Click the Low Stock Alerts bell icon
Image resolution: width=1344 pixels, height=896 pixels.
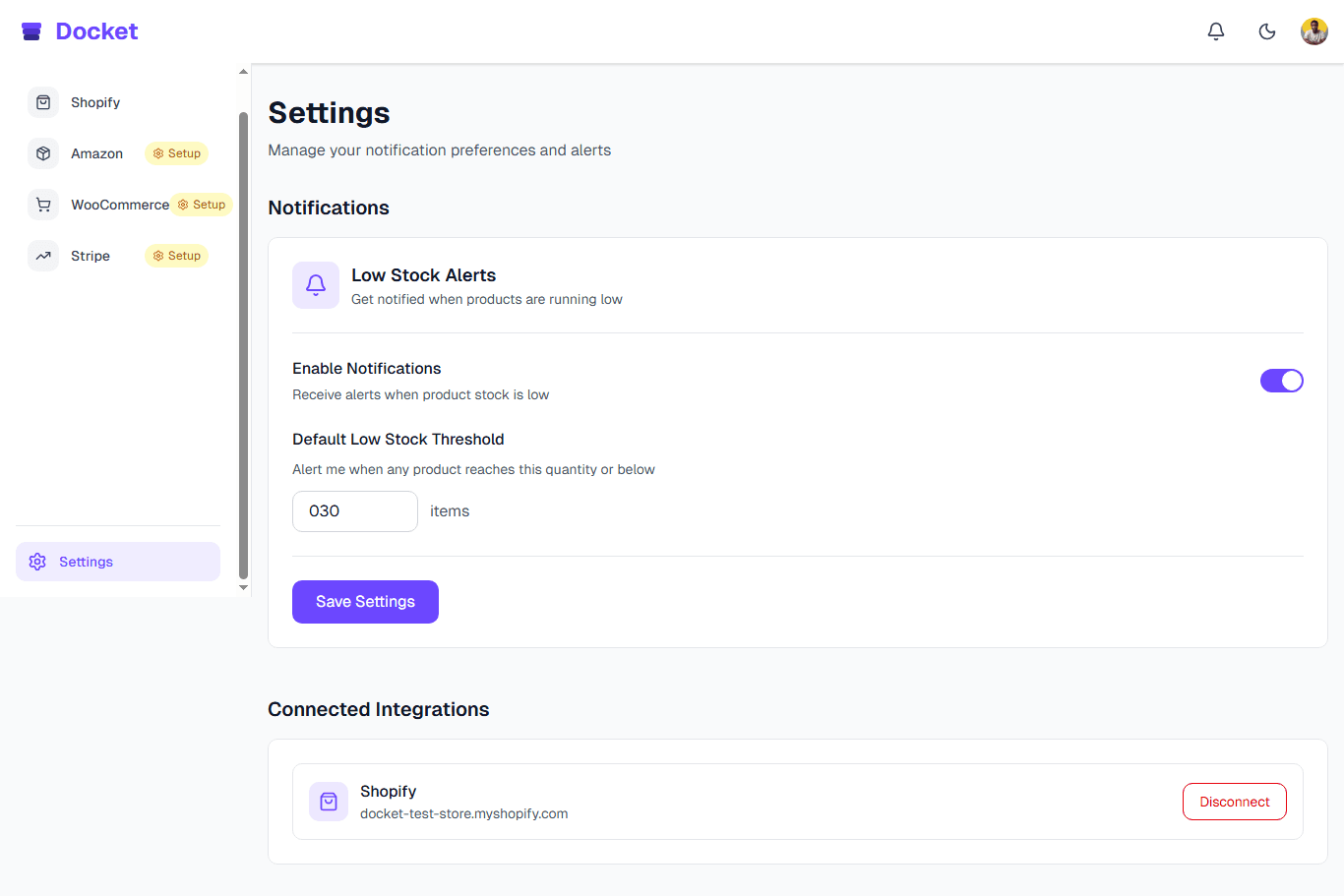coord(316,285)
